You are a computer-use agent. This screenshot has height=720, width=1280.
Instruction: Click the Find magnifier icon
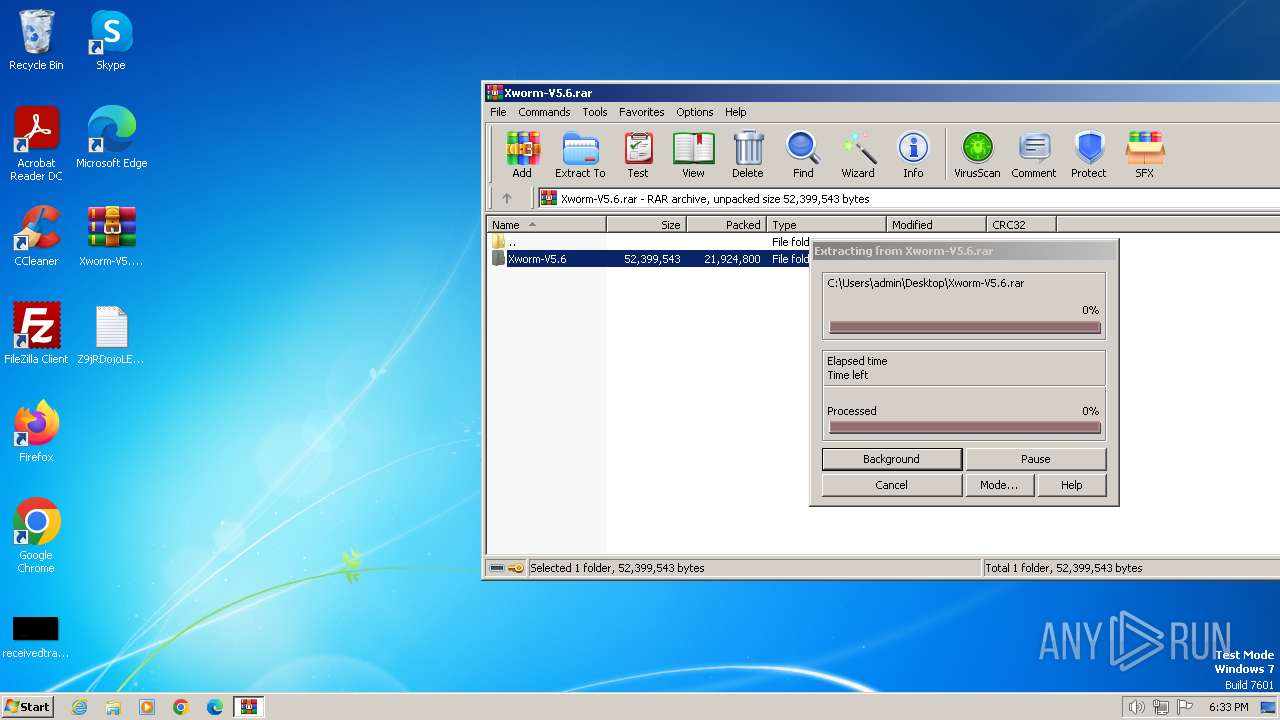[x=803, y=154]
